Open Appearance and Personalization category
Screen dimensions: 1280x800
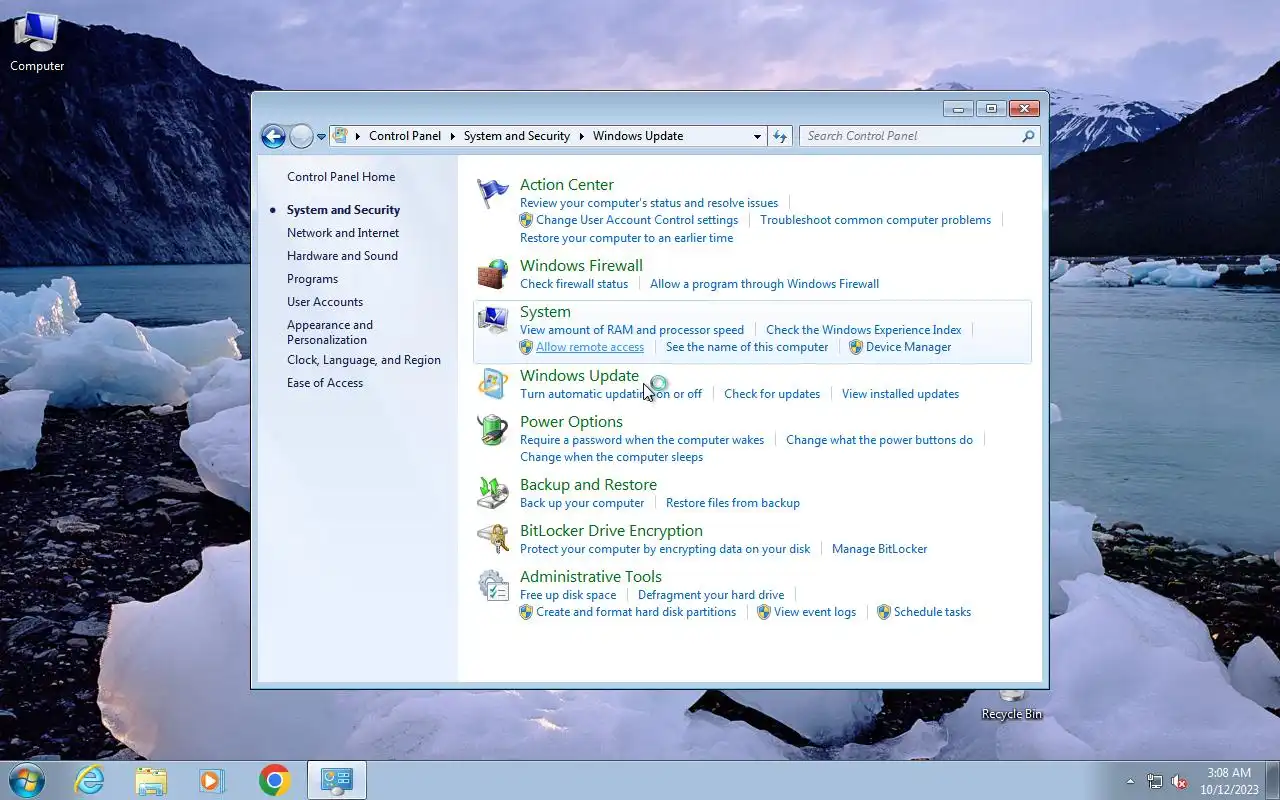330,332
